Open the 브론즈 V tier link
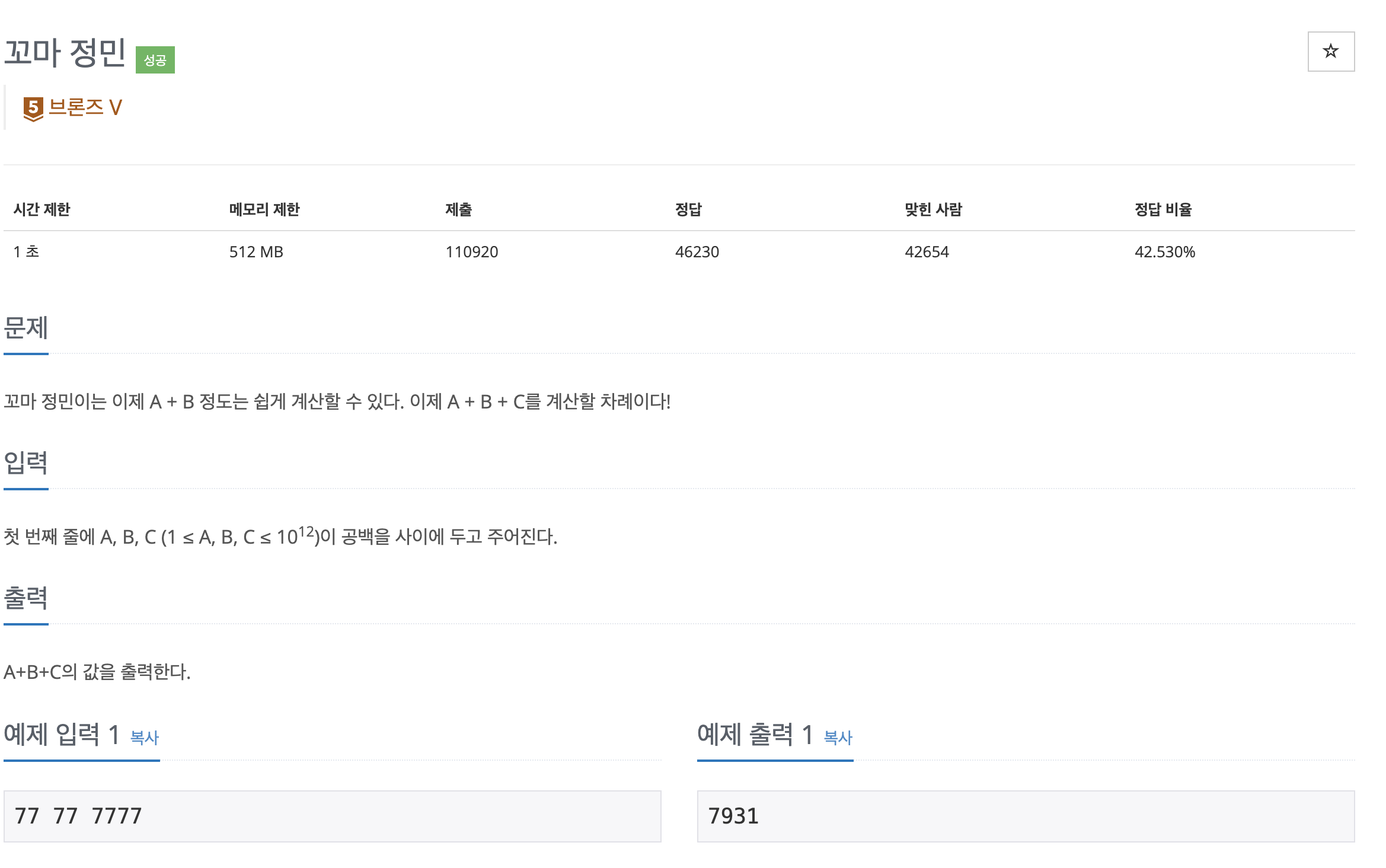The height and width of the screenshot is (868, 1386). [85, 107]
